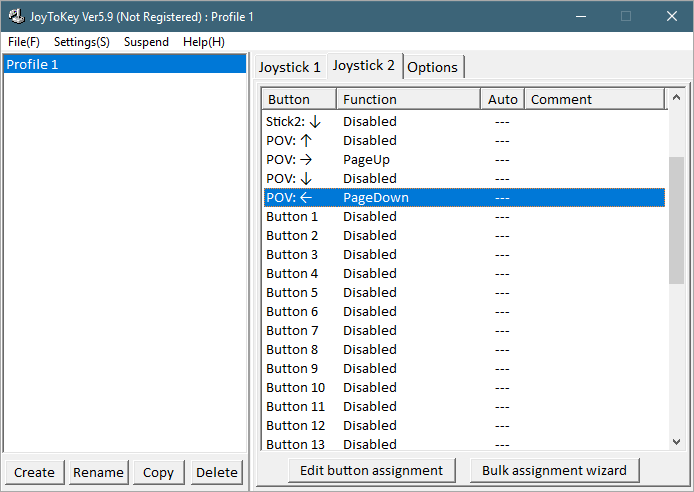This screenshot has width=694, height=492.
Task: Switch to the Joystick 1 tab
Action: click(290, 67)
